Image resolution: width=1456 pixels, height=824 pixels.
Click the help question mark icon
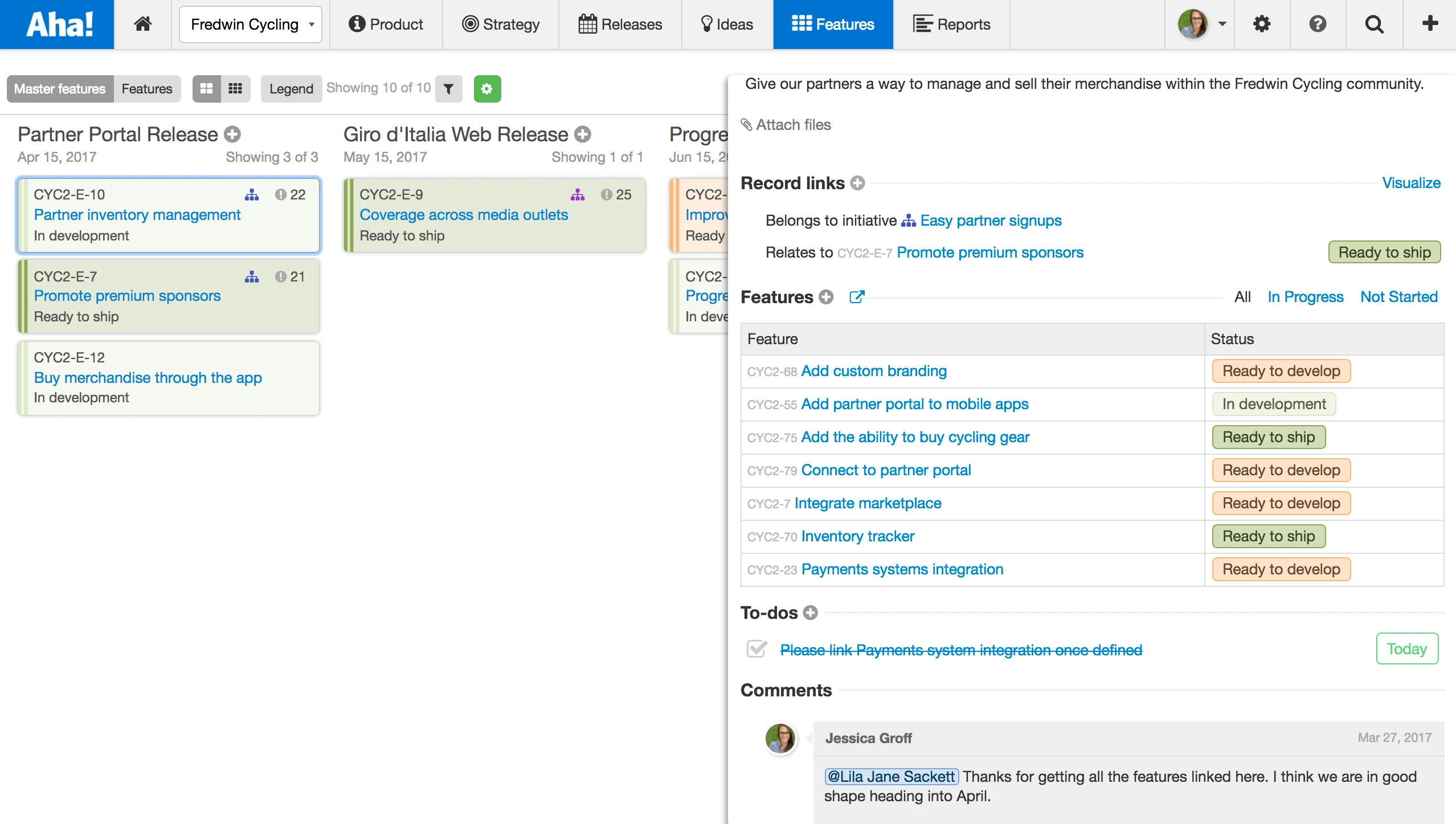(1318, 24)
